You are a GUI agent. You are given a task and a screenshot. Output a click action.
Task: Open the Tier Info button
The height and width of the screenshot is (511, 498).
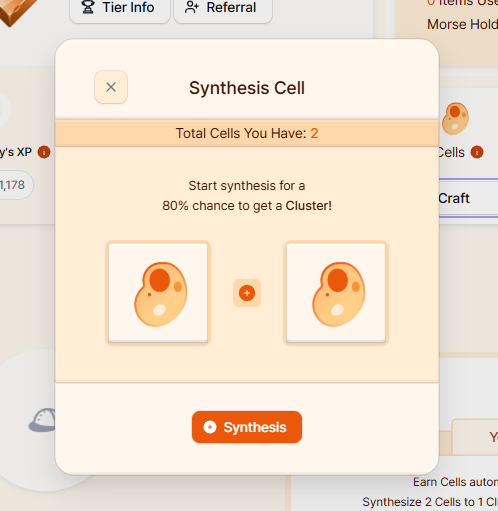click(120, 8)
